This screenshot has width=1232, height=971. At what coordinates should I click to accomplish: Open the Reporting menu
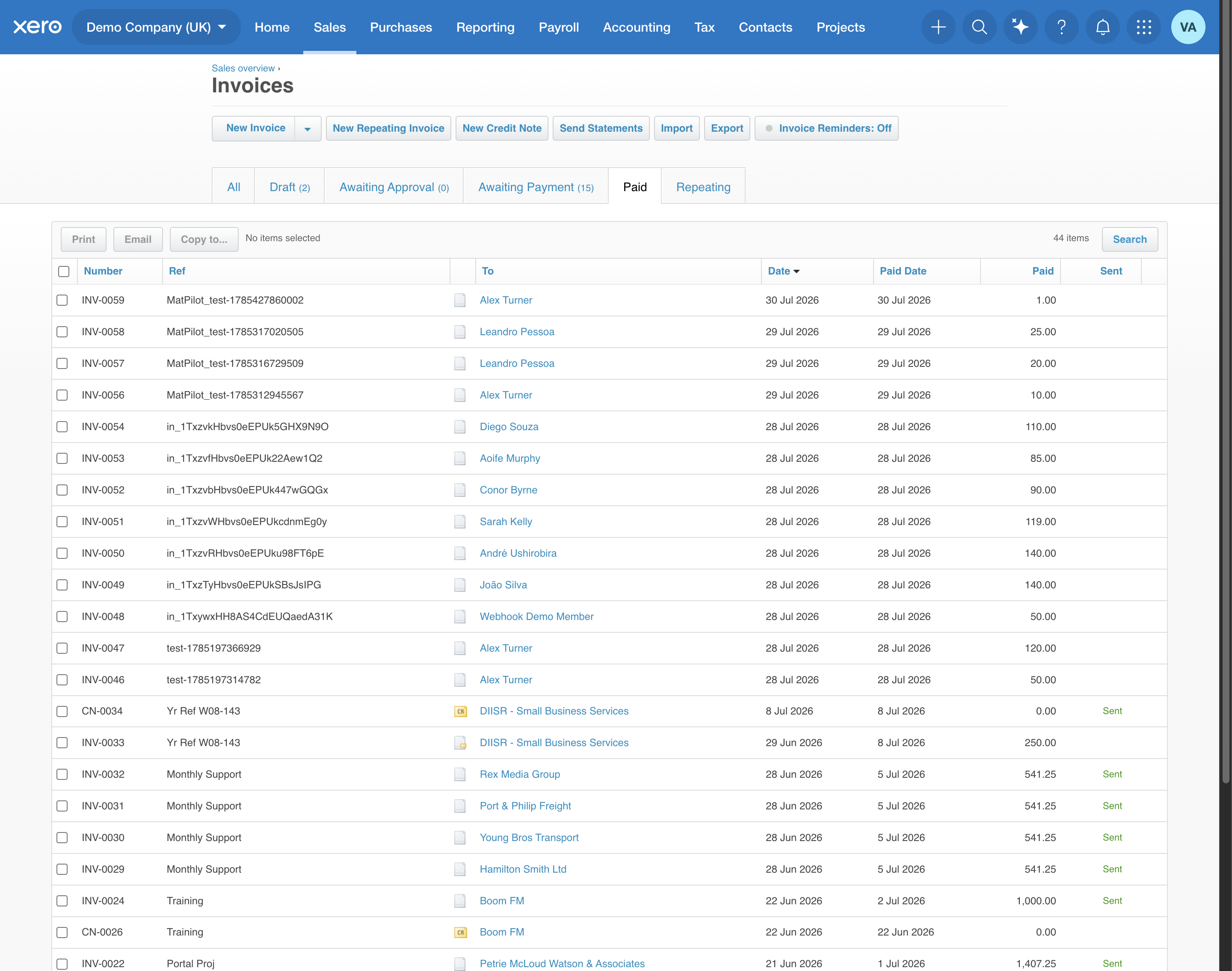pos(485,27)
